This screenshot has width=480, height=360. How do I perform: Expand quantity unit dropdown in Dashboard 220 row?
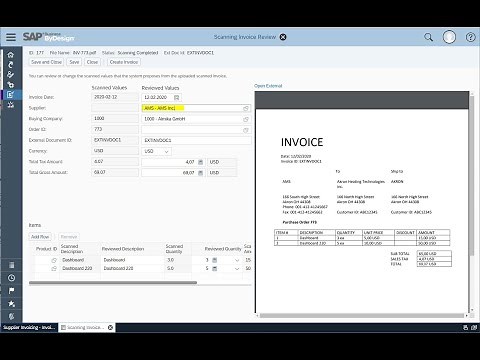(x=237, y=268)
